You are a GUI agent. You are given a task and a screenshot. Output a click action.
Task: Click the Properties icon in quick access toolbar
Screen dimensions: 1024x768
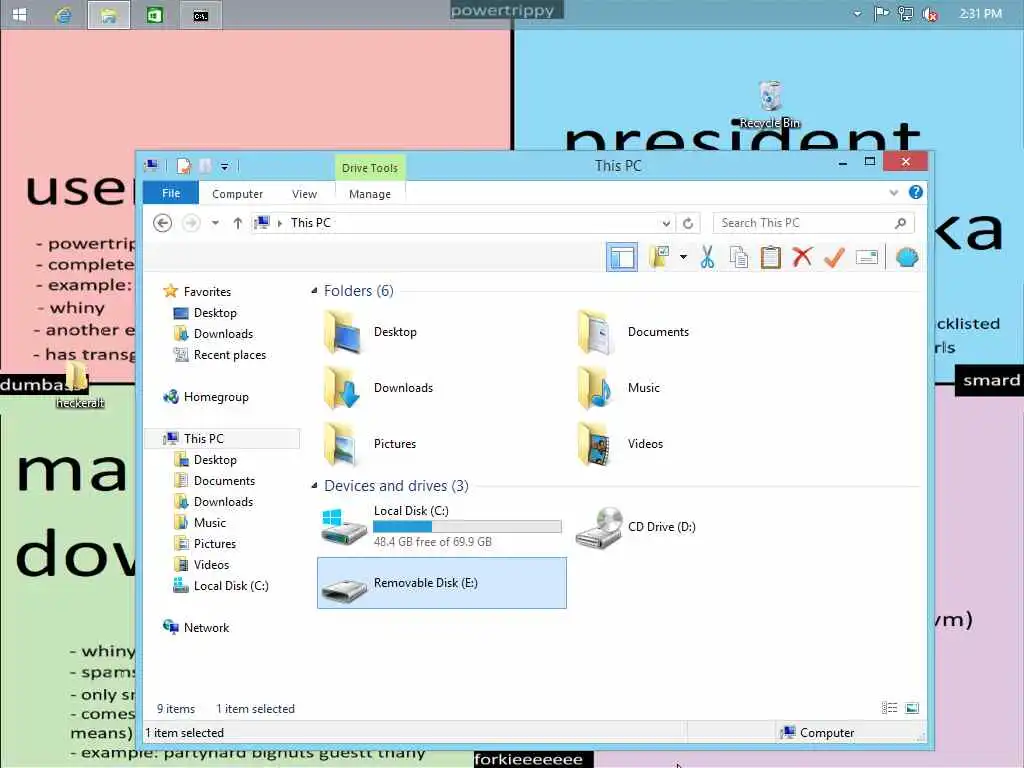point(184,167)
